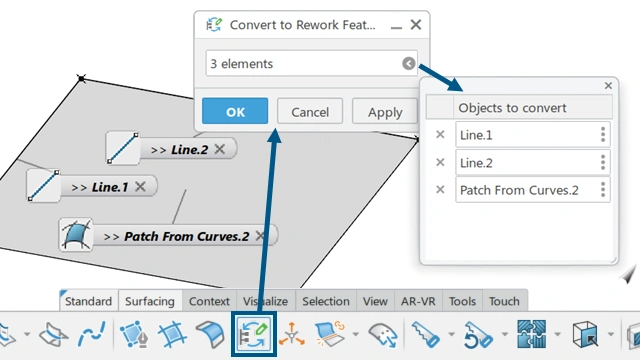
Task: Remove Line.1 from Objects to convert
Action: pos(440,134)
